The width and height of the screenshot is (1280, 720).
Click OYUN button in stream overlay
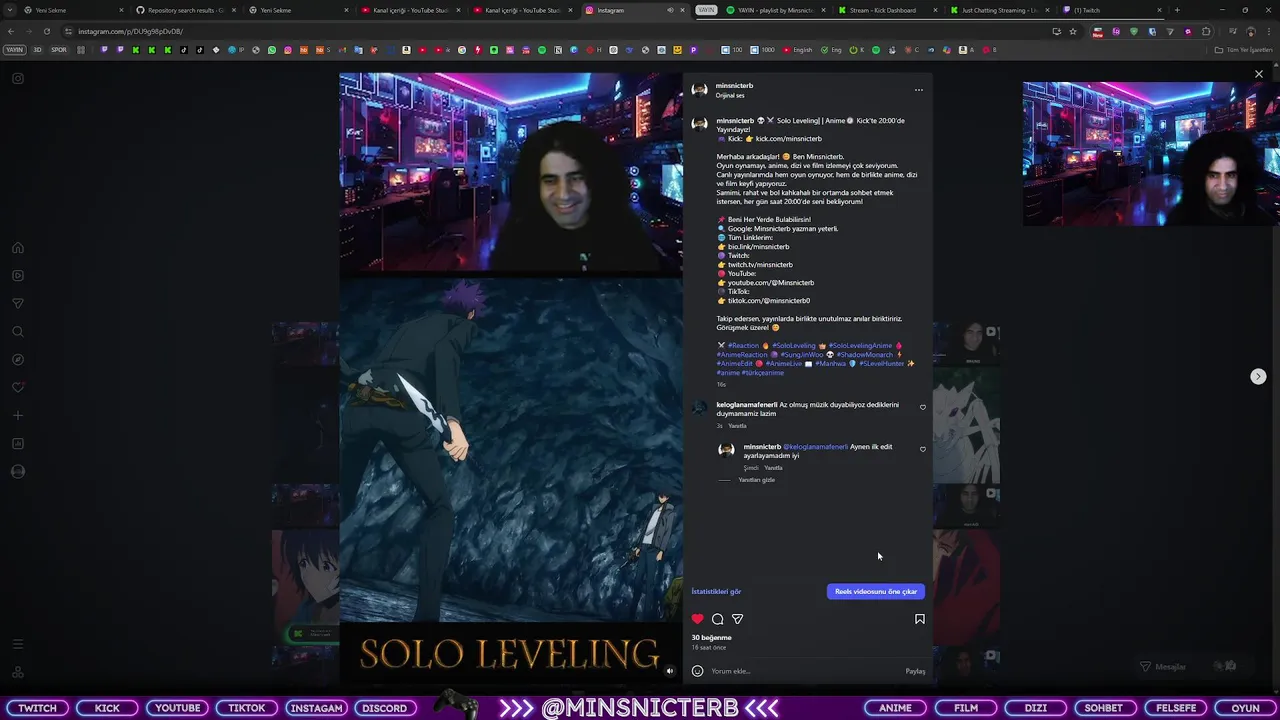pyautogui.click(x=1245, y=708)
